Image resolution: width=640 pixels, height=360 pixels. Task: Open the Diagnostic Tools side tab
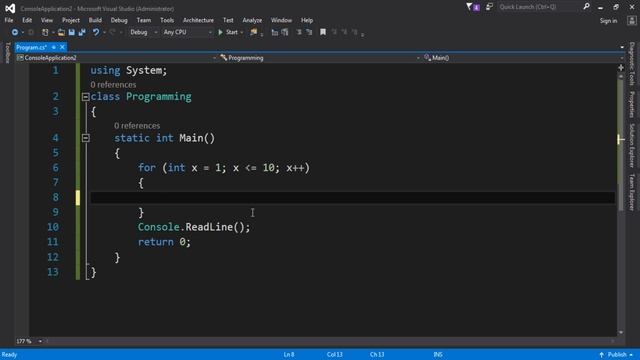[x=632, y=64]
